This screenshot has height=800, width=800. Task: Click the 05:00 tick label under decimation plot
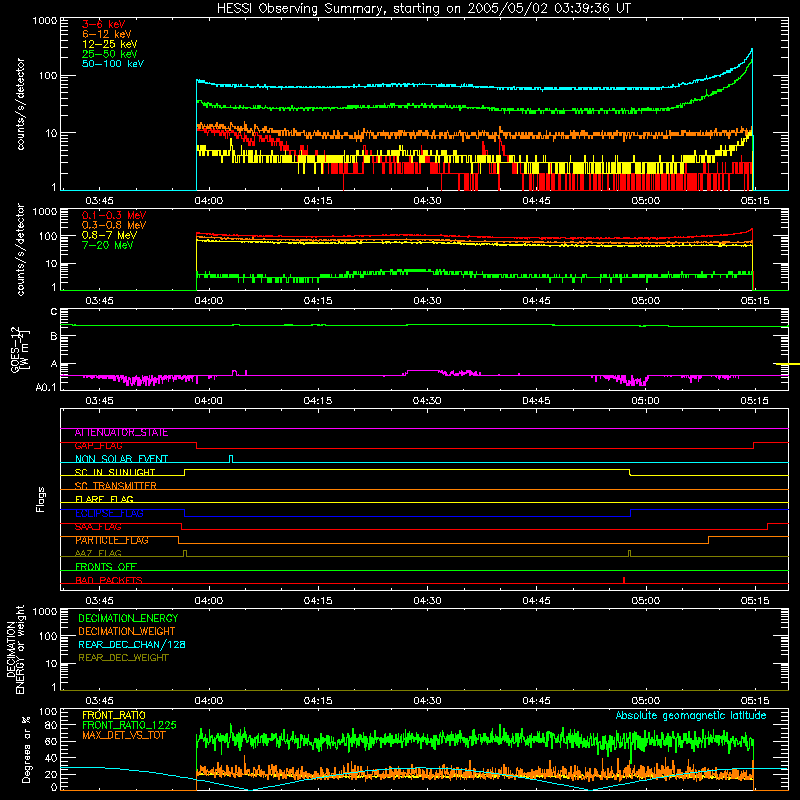click(x=645, y=701)
